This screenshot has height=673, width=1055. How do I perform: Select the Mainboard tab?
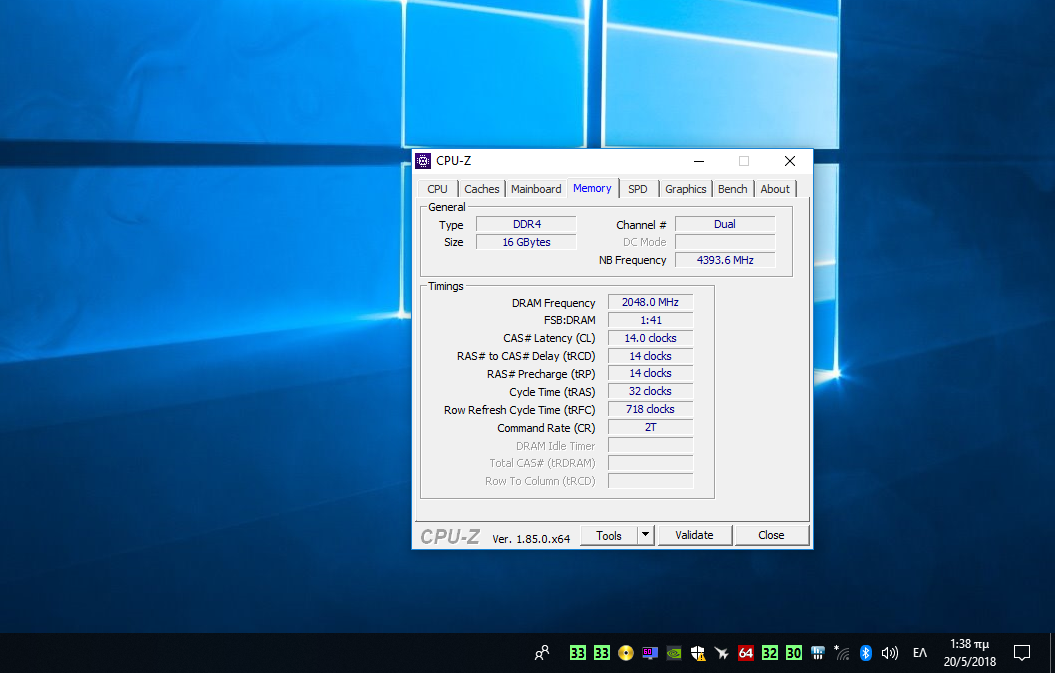pos(536,189)
